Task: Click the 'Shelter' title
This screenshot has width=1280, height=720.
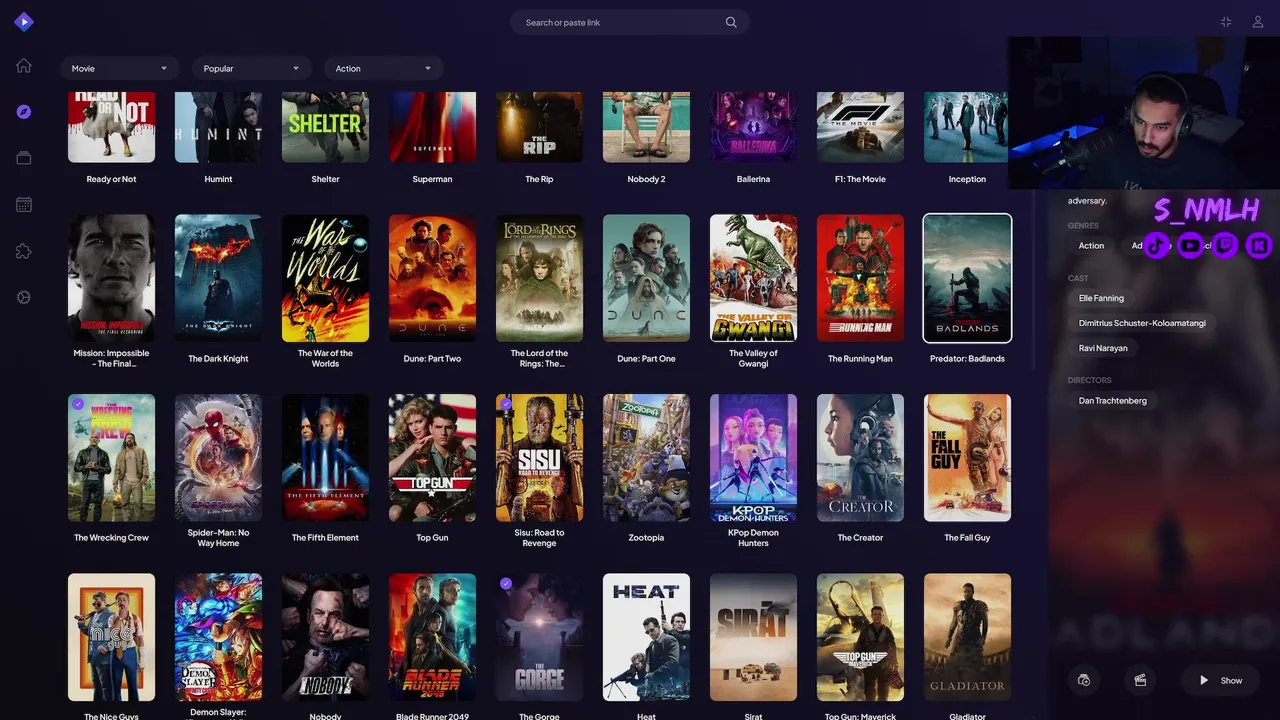Action: coord(325,179)
